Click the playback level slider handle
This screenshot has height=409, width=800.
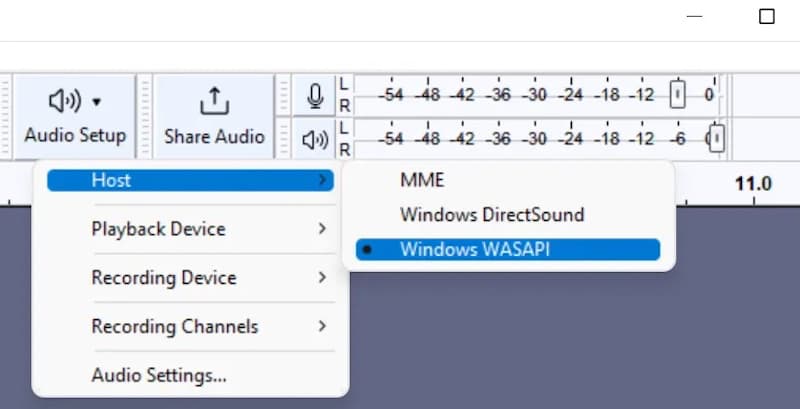(x=716, y=138)
